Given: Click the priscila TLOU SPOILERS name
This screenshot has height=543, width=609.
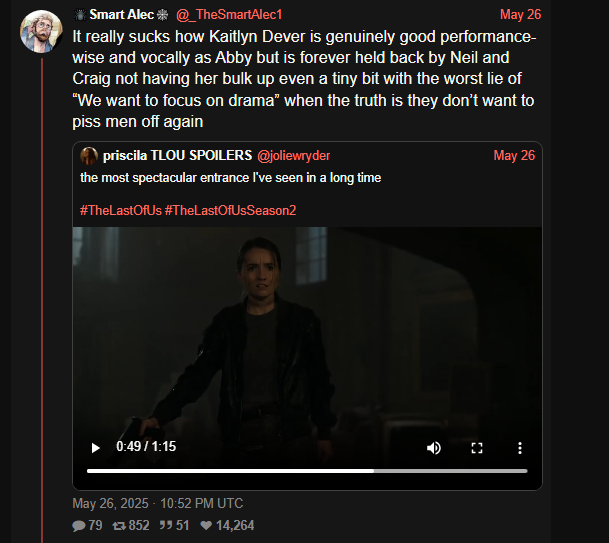Looking at the screenshot, I should click(177, 155).
